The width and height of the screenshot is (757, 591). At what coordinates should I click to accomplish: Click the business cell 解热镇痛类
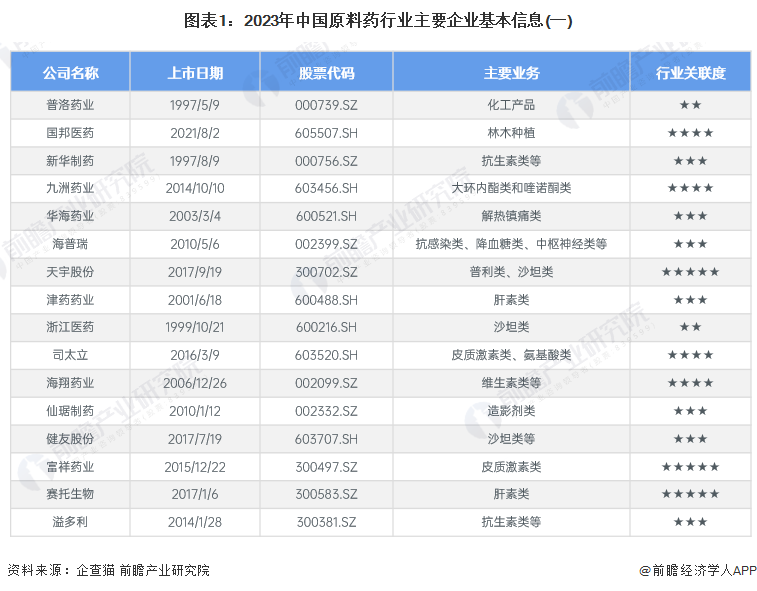511,216
